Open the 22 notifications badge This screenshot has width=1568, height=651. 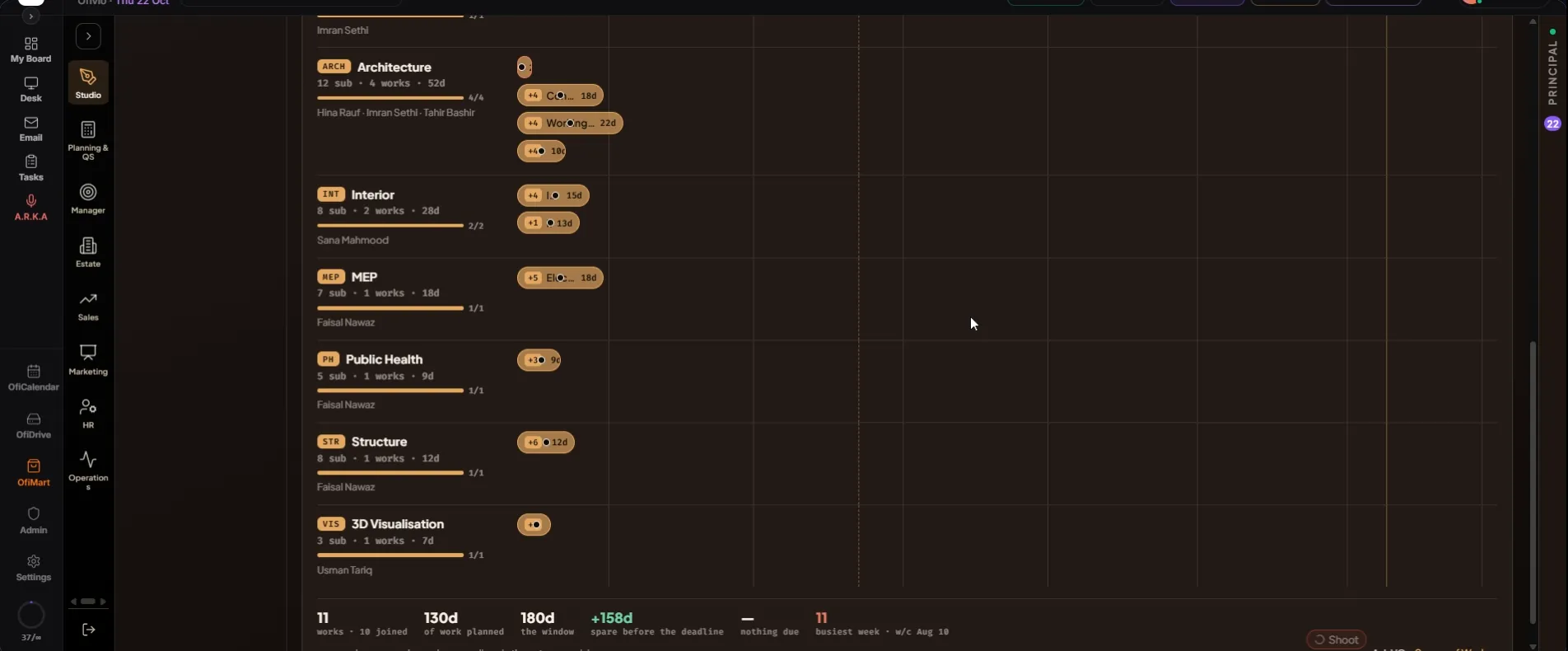1552,124
